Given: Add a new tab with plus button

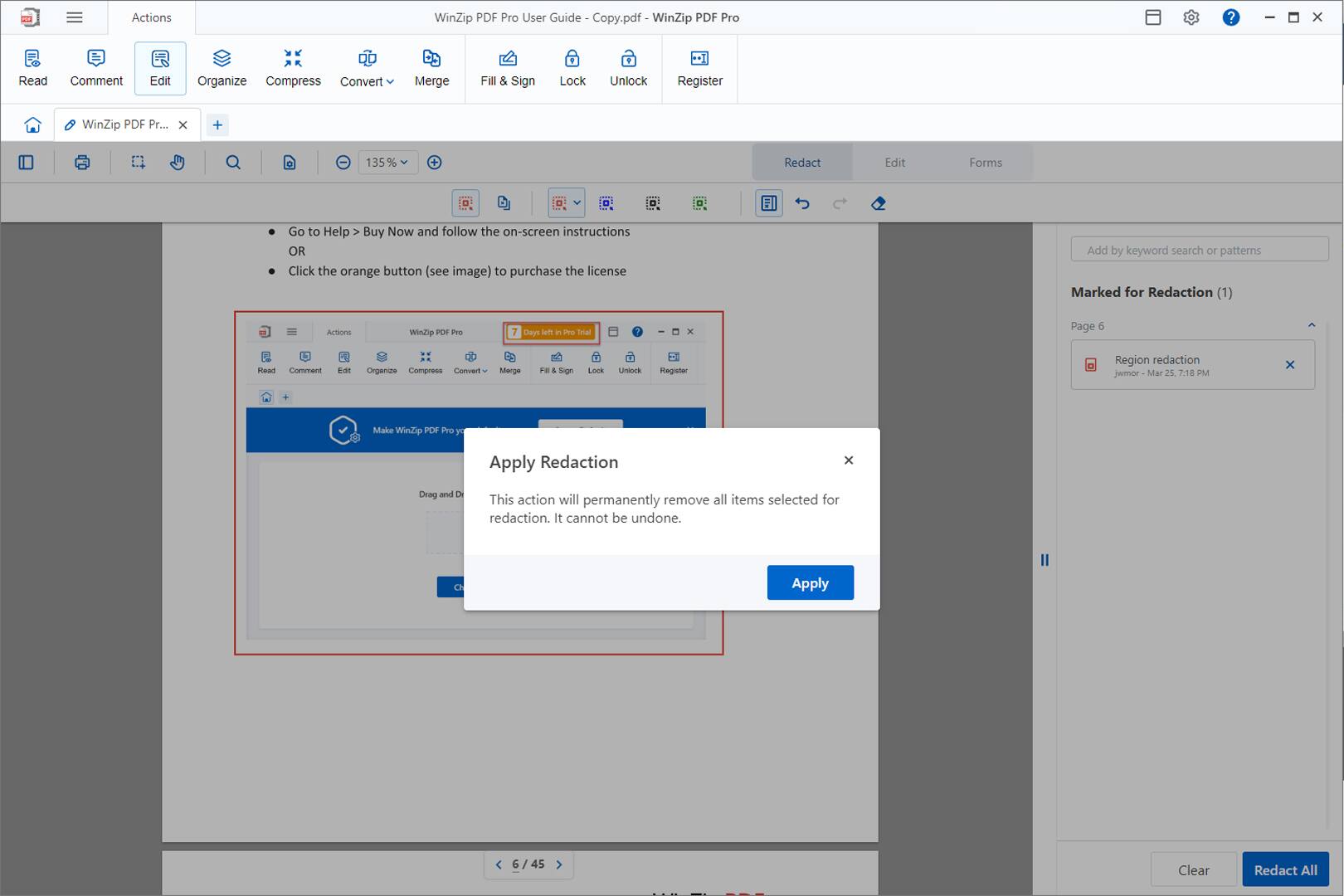Looking at the screenshot, I should point(217,124).
